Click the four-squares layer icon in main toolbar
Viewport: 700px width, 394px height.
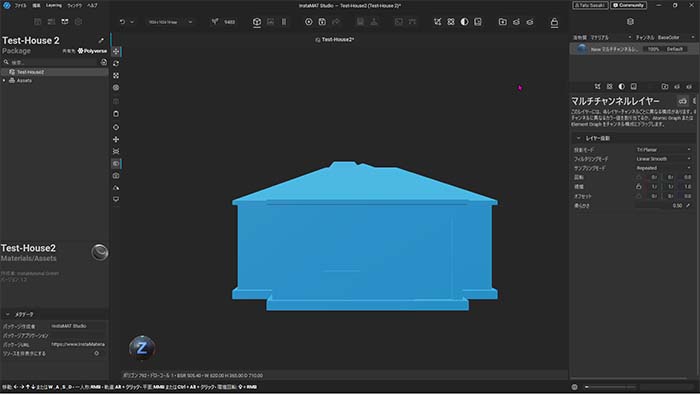[x=451, y=22]
